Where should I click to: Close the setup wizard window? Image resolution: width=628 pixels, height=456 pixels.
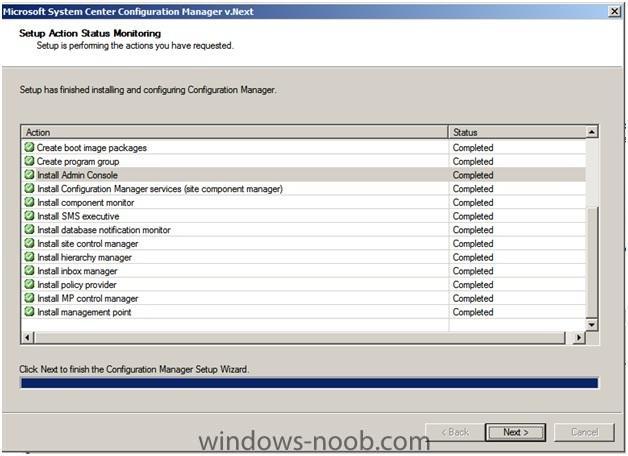click(x=614, y=11)
